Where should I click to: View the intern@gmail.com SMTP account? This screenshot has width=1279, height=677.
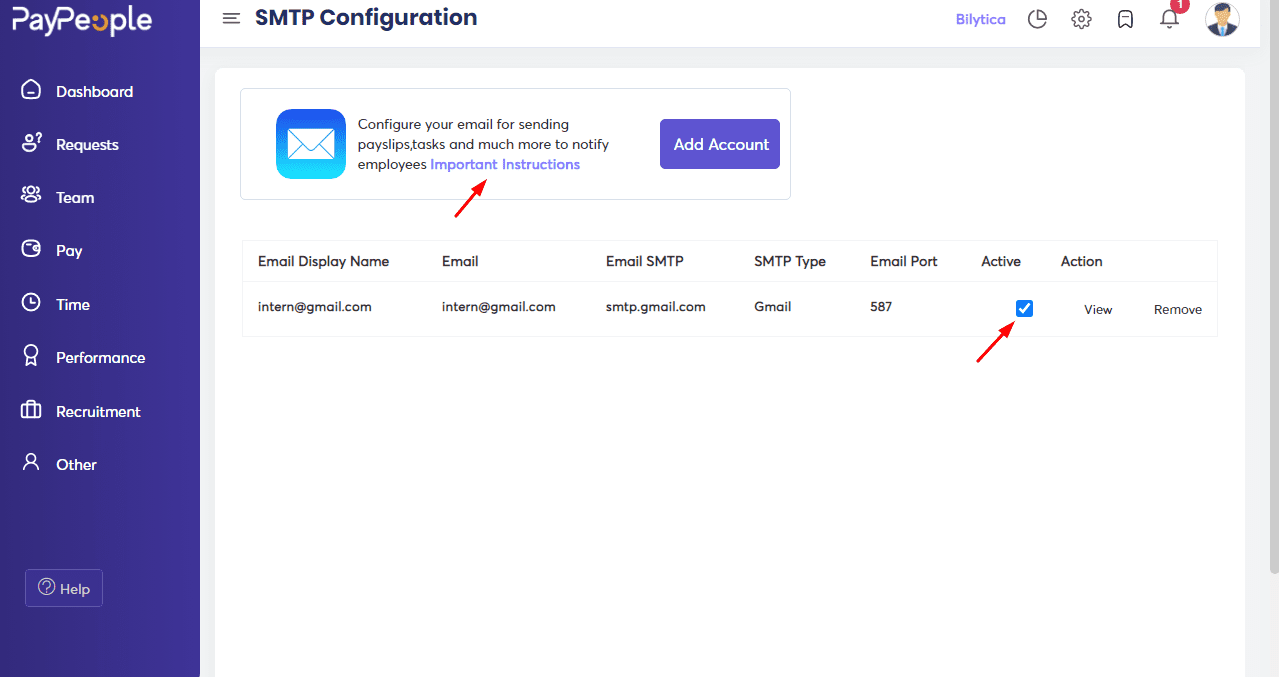[x=1098, y=309]
